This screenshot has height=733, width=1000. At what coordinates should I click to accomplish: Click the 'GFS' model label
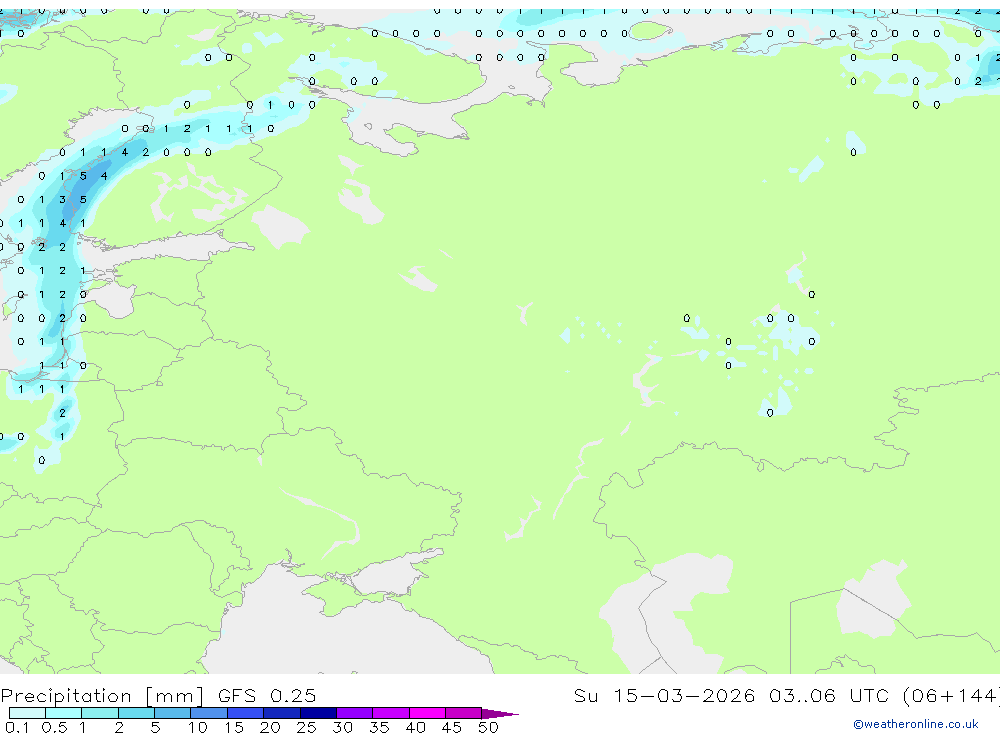(237, 695)
